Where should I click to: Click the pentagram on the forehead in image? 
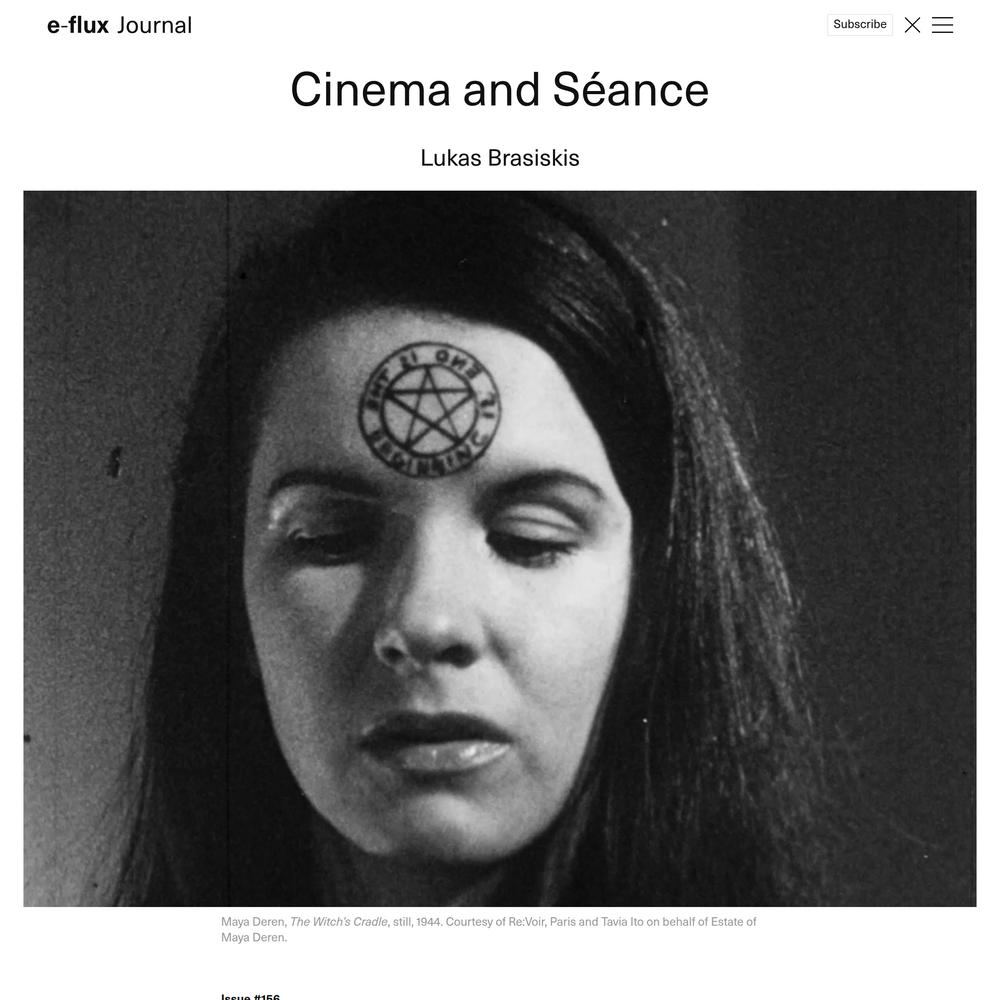(x=429, y=409)
